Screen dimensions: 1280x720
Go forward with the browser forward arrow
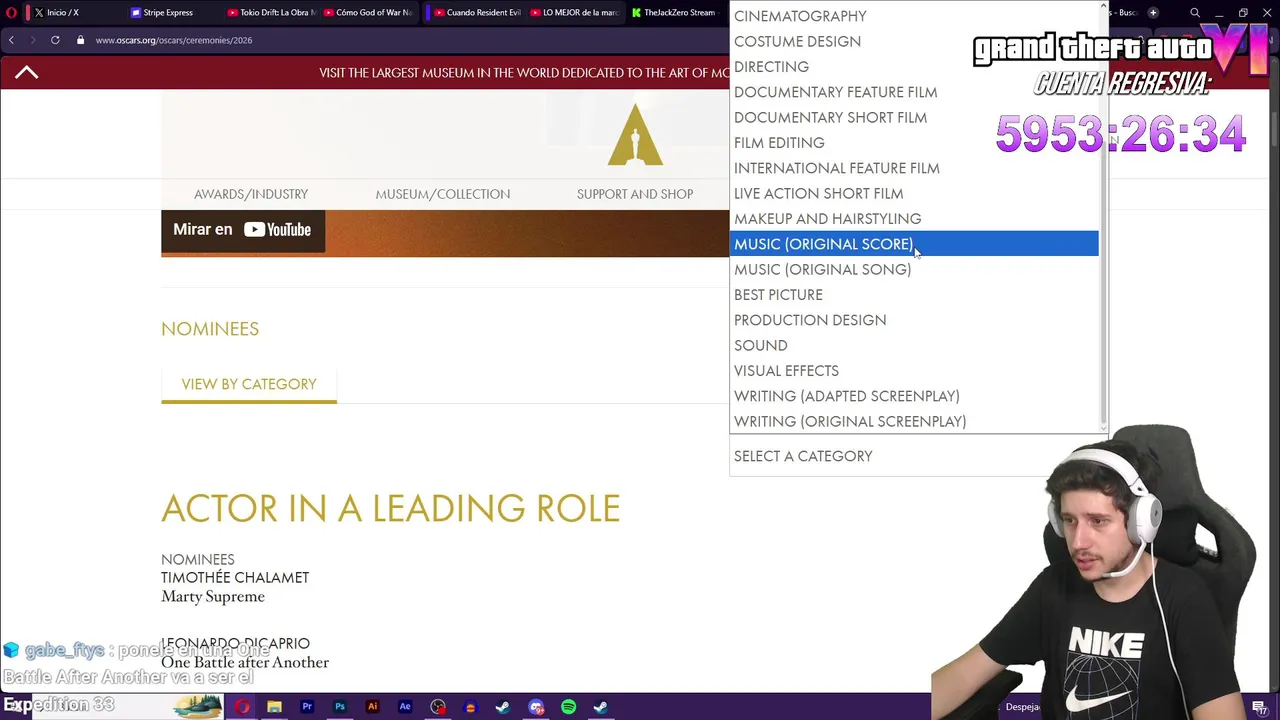click(32, 40)
